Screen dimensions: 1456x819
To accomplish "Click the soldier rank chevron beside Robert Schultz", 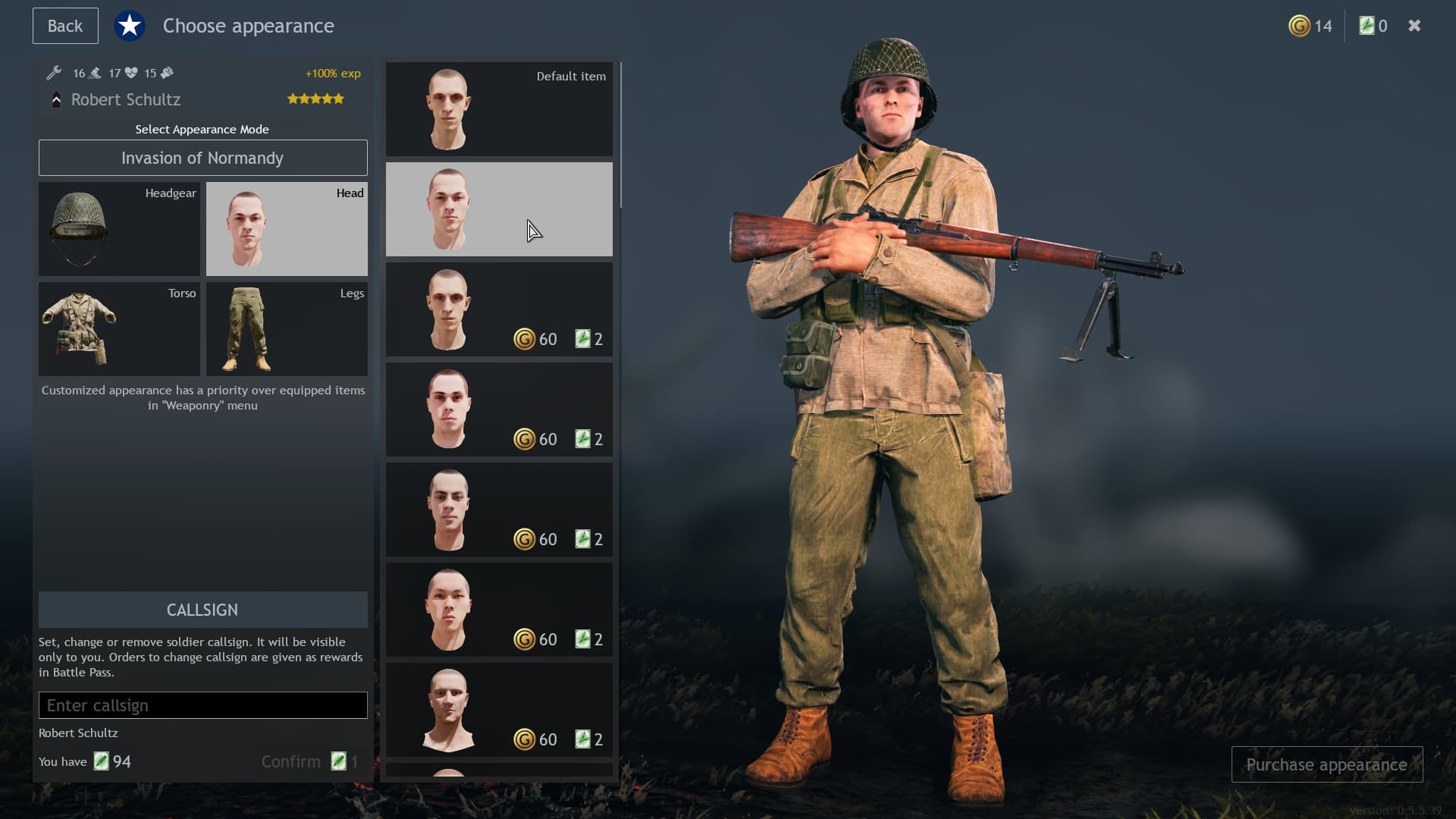I will click(56, 99).
